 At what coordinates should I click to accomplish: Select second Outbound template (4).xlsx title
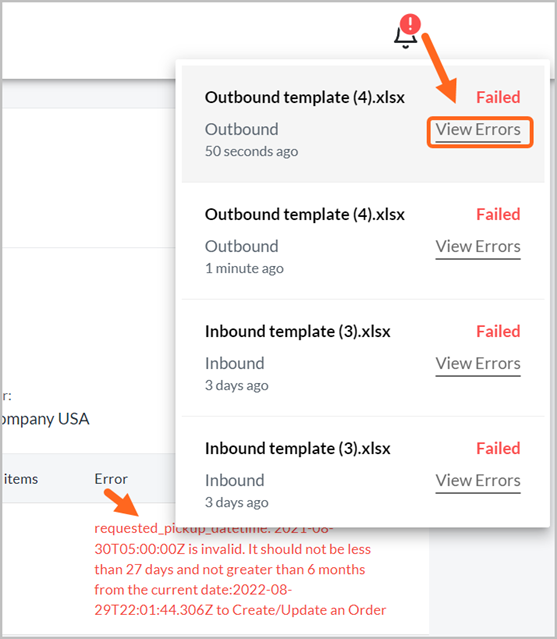point(305,215)
